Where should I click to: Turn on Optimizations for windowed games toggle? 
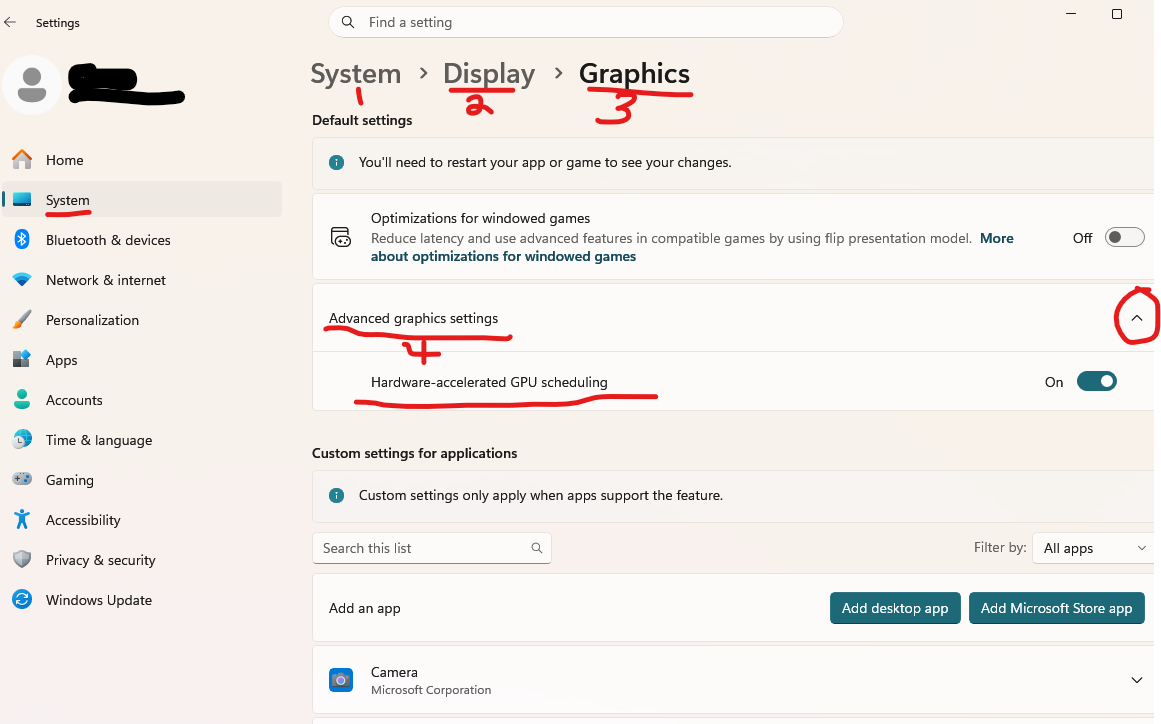(1125, 237)
